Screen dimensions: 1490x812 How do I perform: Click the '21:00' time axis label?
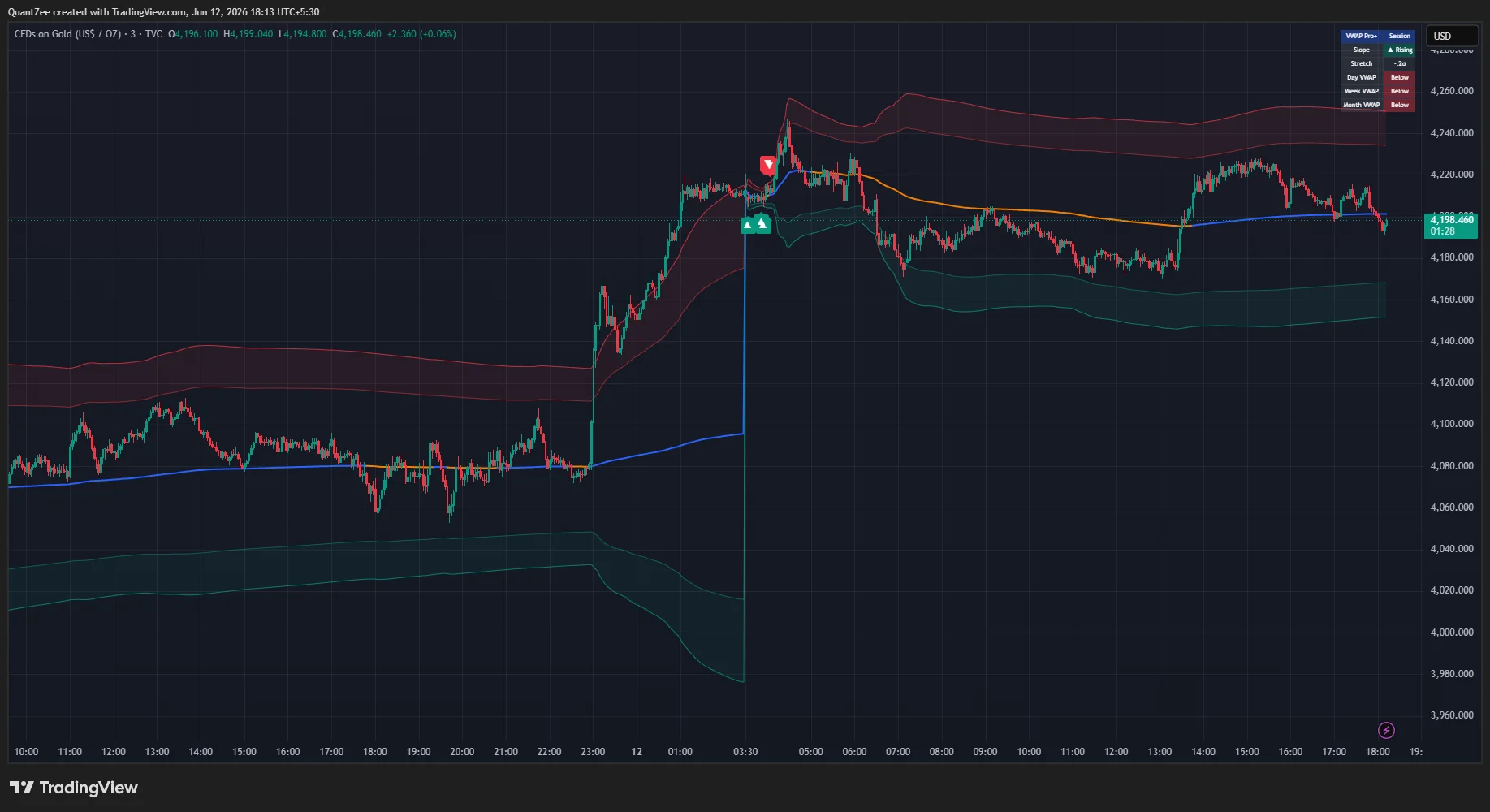(506, 752)
